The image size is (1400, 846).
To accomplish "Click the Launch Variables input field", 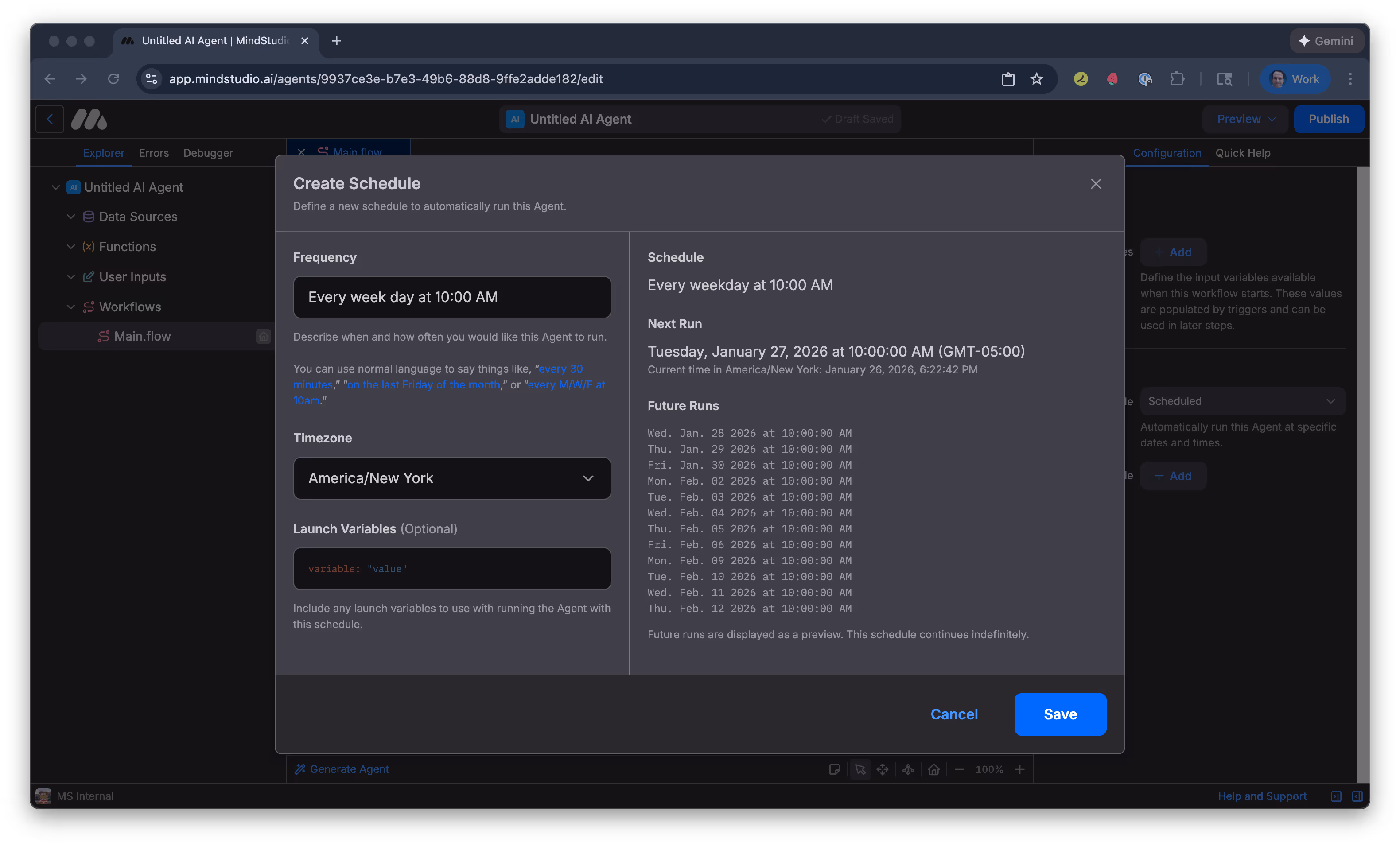I will click(x=452, y=569).
